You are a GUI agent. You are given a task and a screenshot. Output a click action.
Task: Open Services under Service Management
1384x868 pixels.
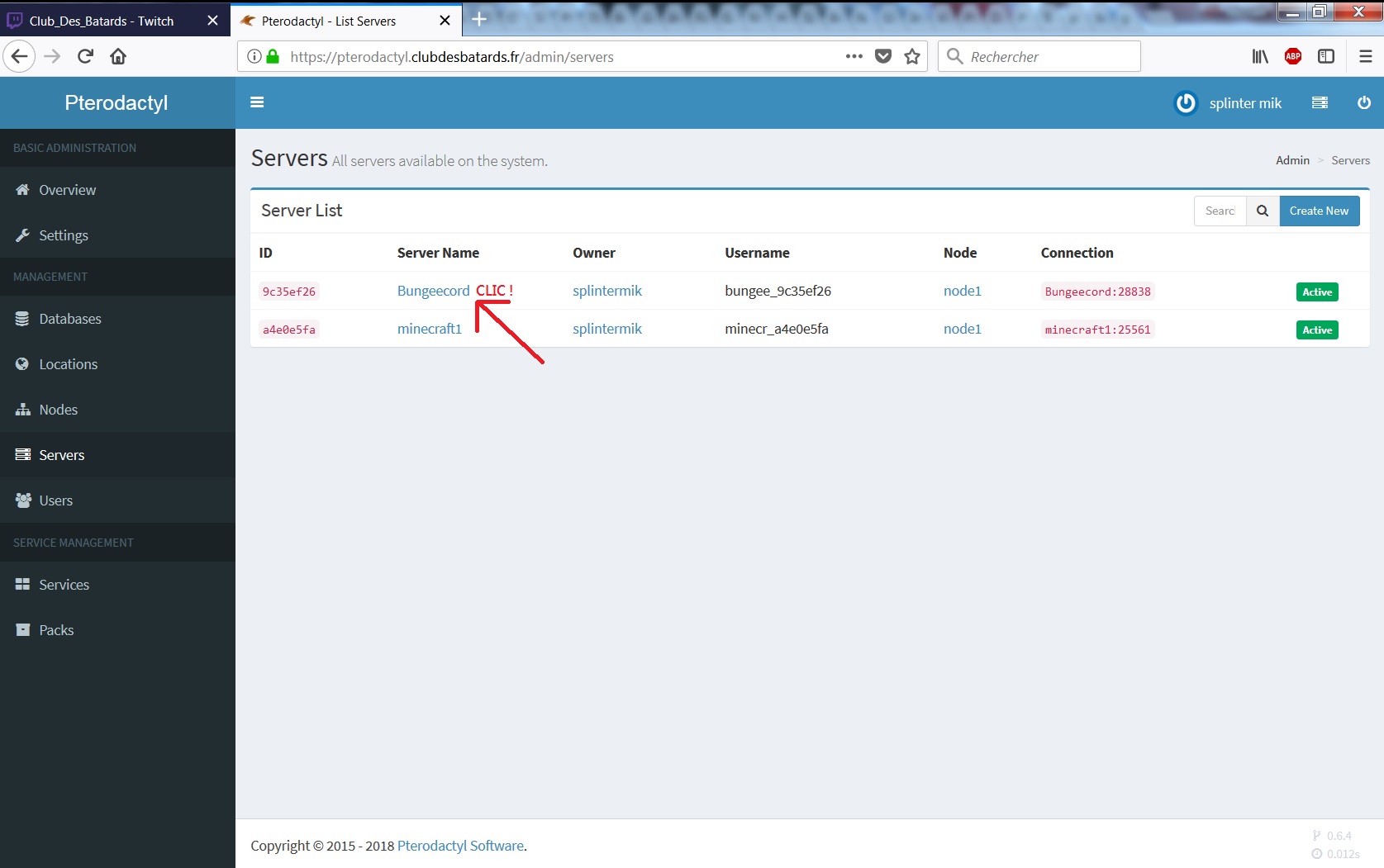click(64, 584)
